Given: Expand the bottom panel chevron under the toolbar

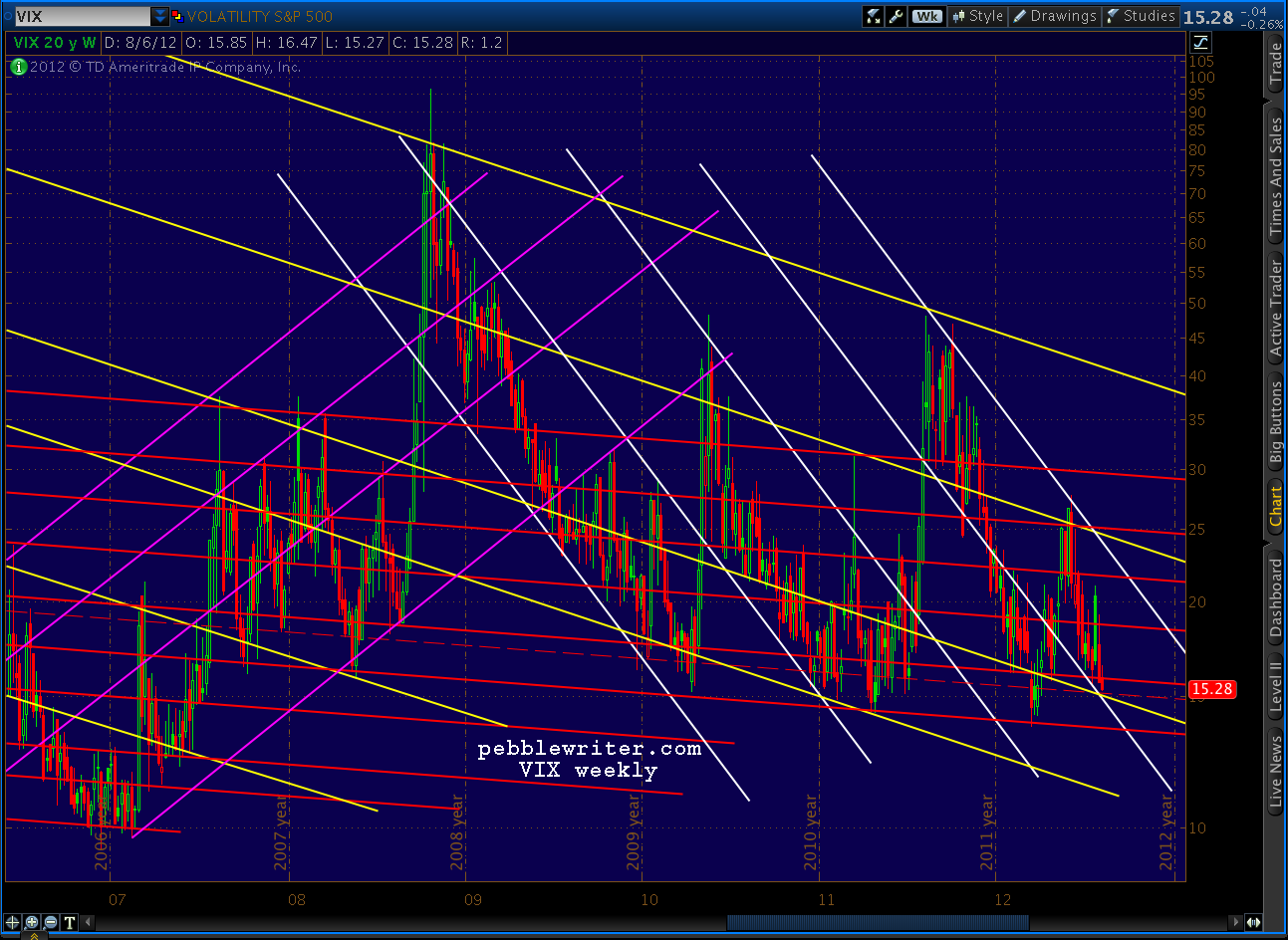Looking at the screenshot, I should [x=35, y=935].
